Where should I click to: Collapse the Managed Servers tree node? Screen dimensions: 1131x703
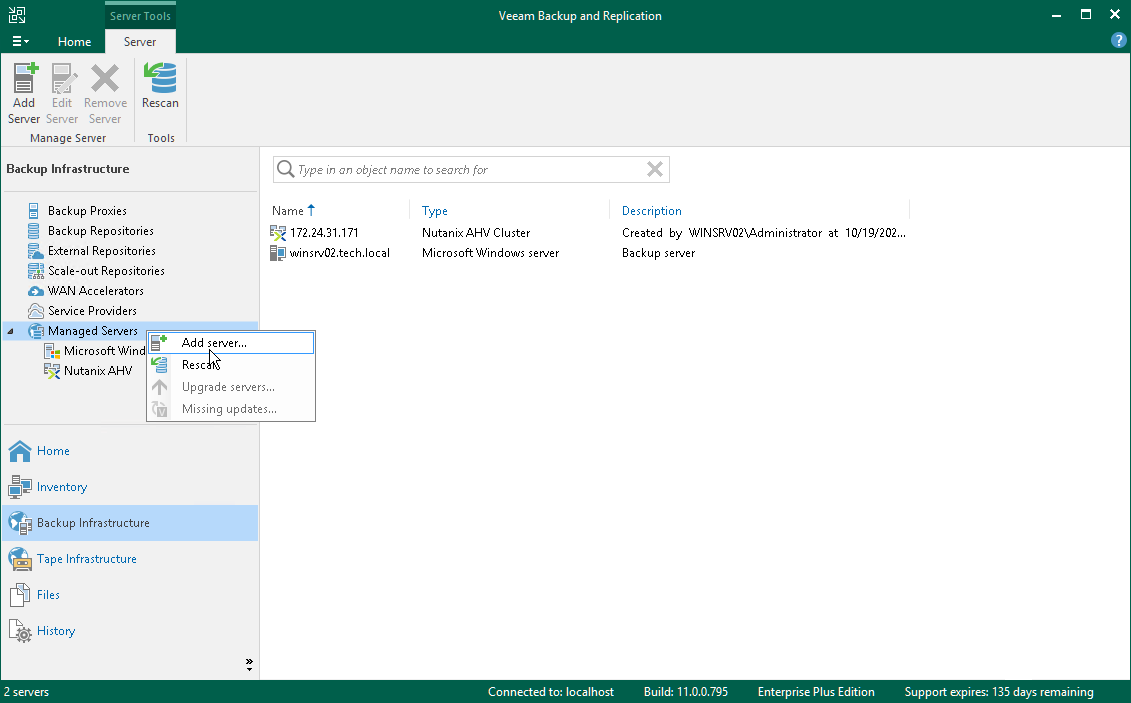coord(10,331)
